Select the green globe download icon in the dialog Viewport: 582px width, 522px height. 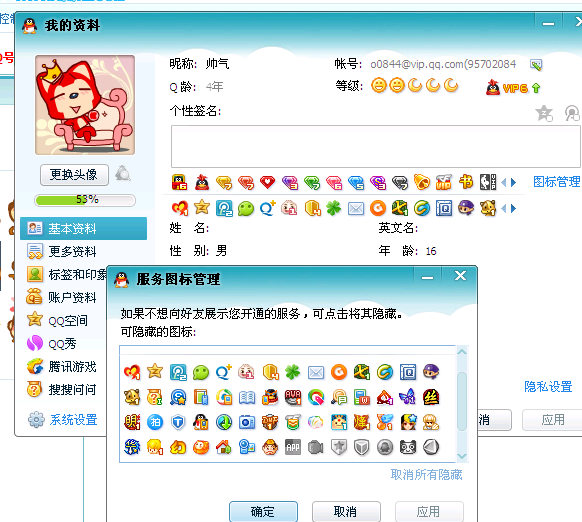(x=224, y=423)
